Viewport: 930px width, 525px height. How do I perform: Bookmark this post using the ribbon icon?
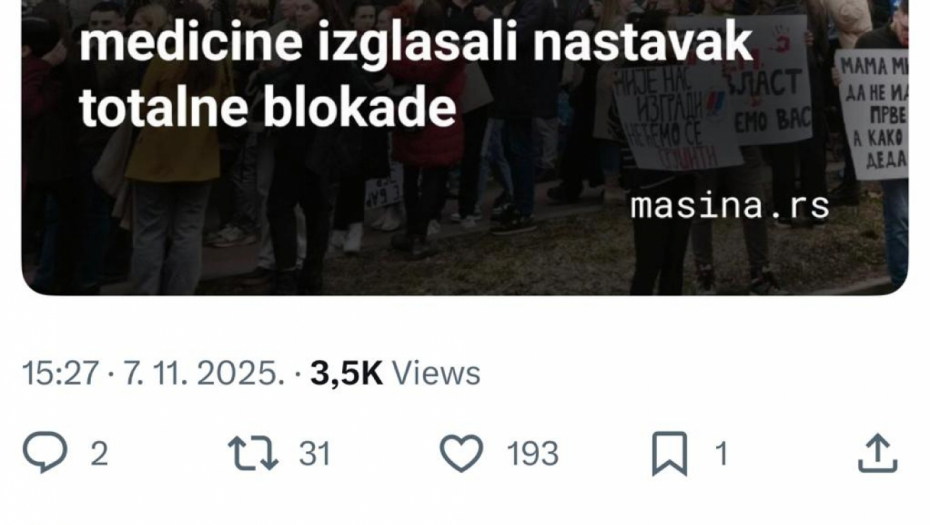pos(670,454)
